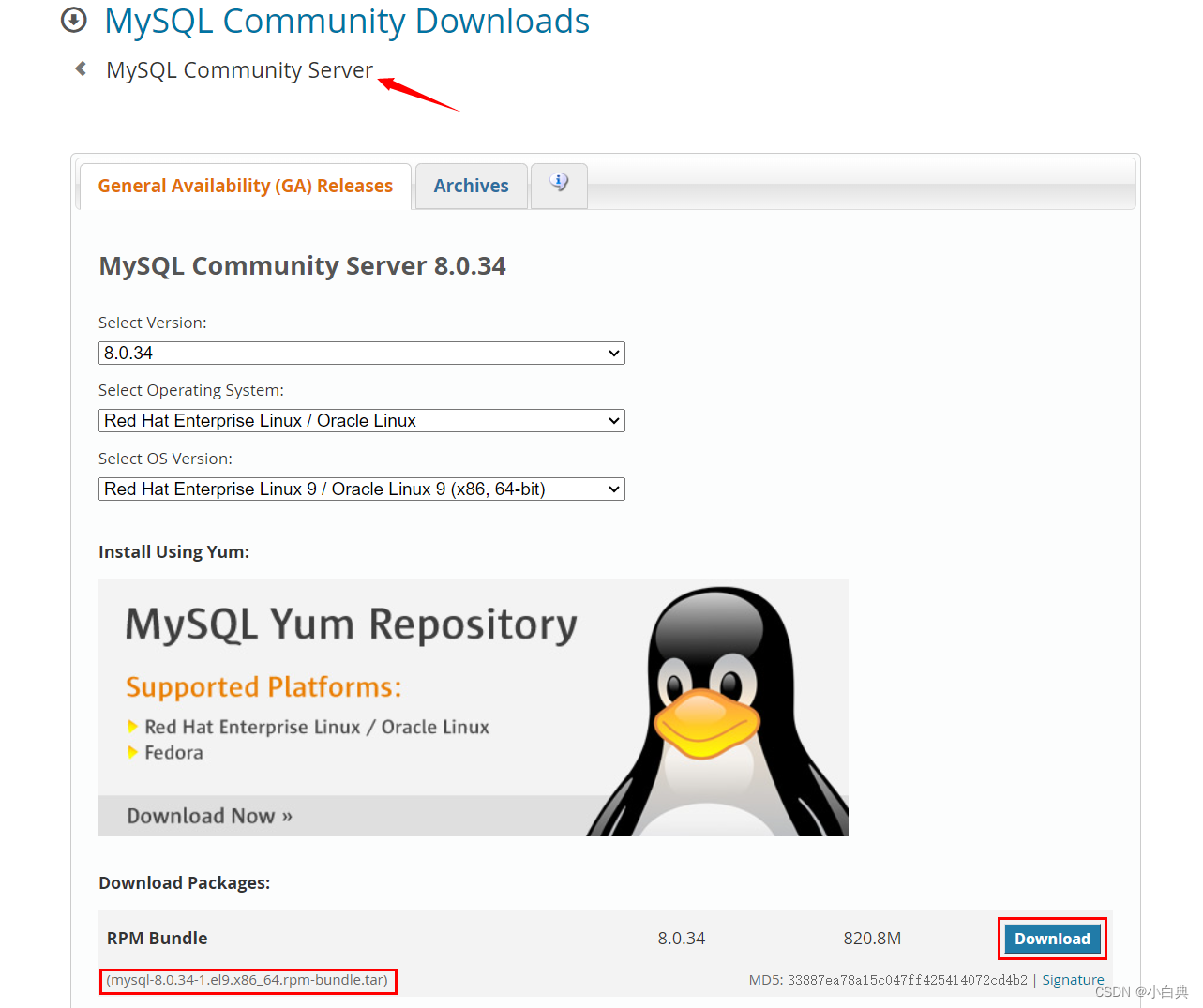Expand the Select OS Version dropdown

[361, 489]
